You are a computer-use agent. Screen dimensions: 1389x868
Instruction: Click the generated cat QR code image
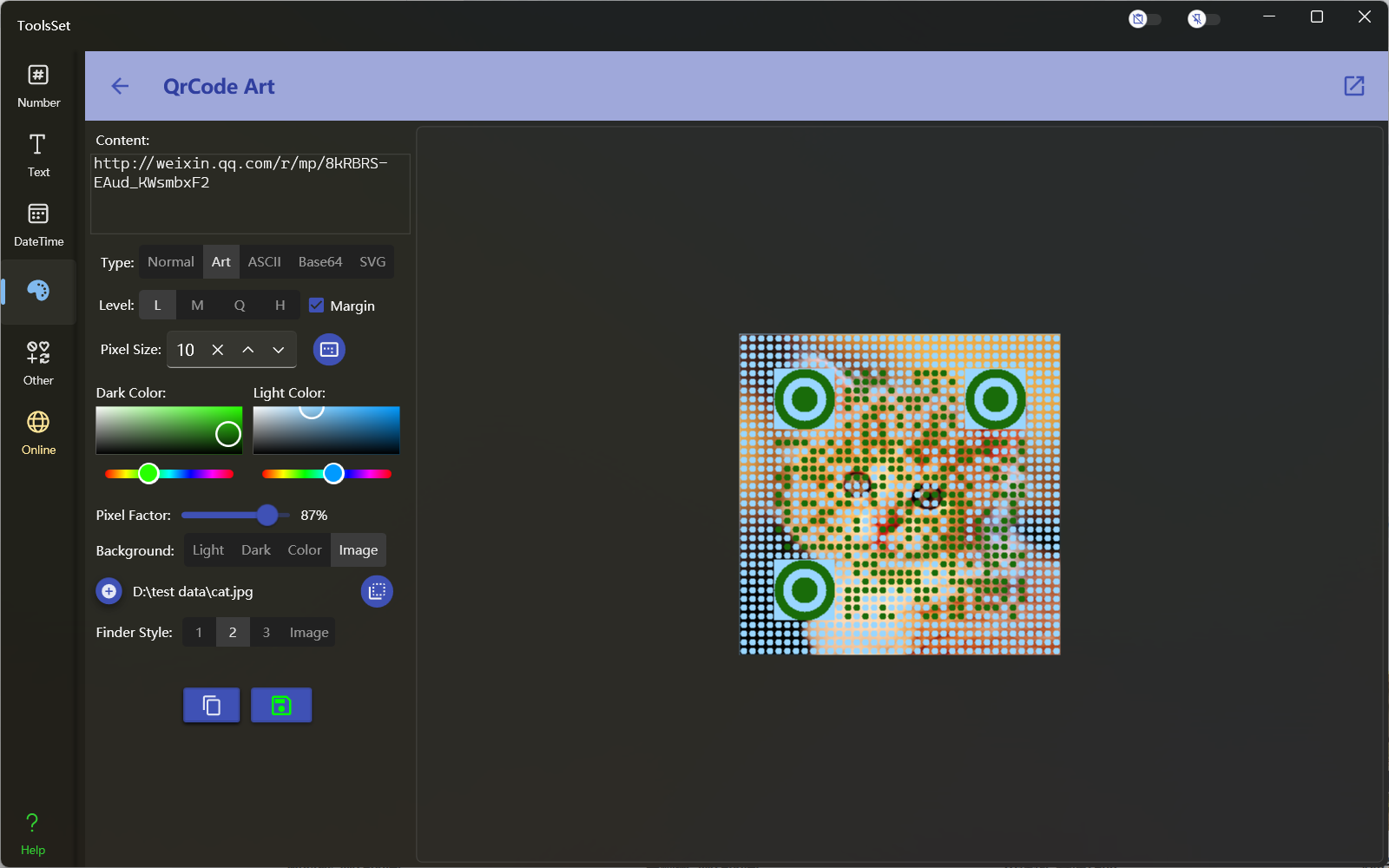[x=899, y=495]
